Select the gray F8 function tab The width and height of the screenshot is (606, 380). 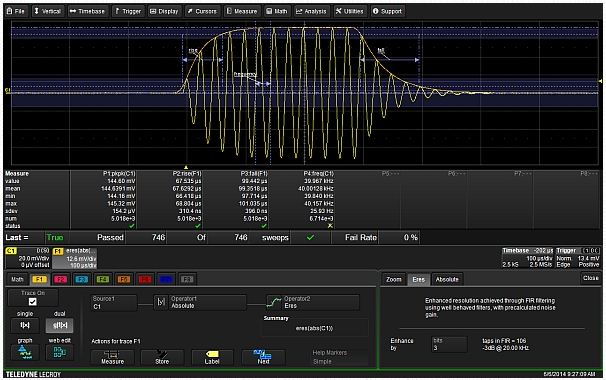click(x=187, y=279)
